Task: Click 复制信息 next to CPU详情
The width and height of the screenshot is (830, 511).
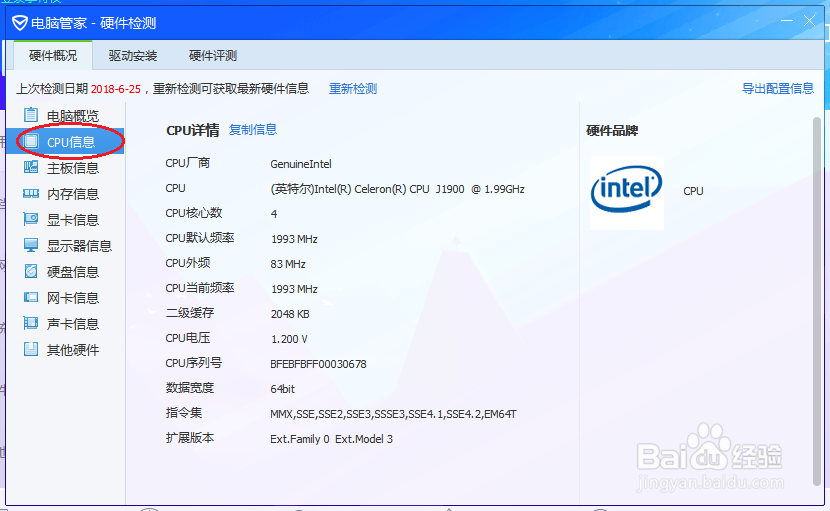Action: (253, 130)
